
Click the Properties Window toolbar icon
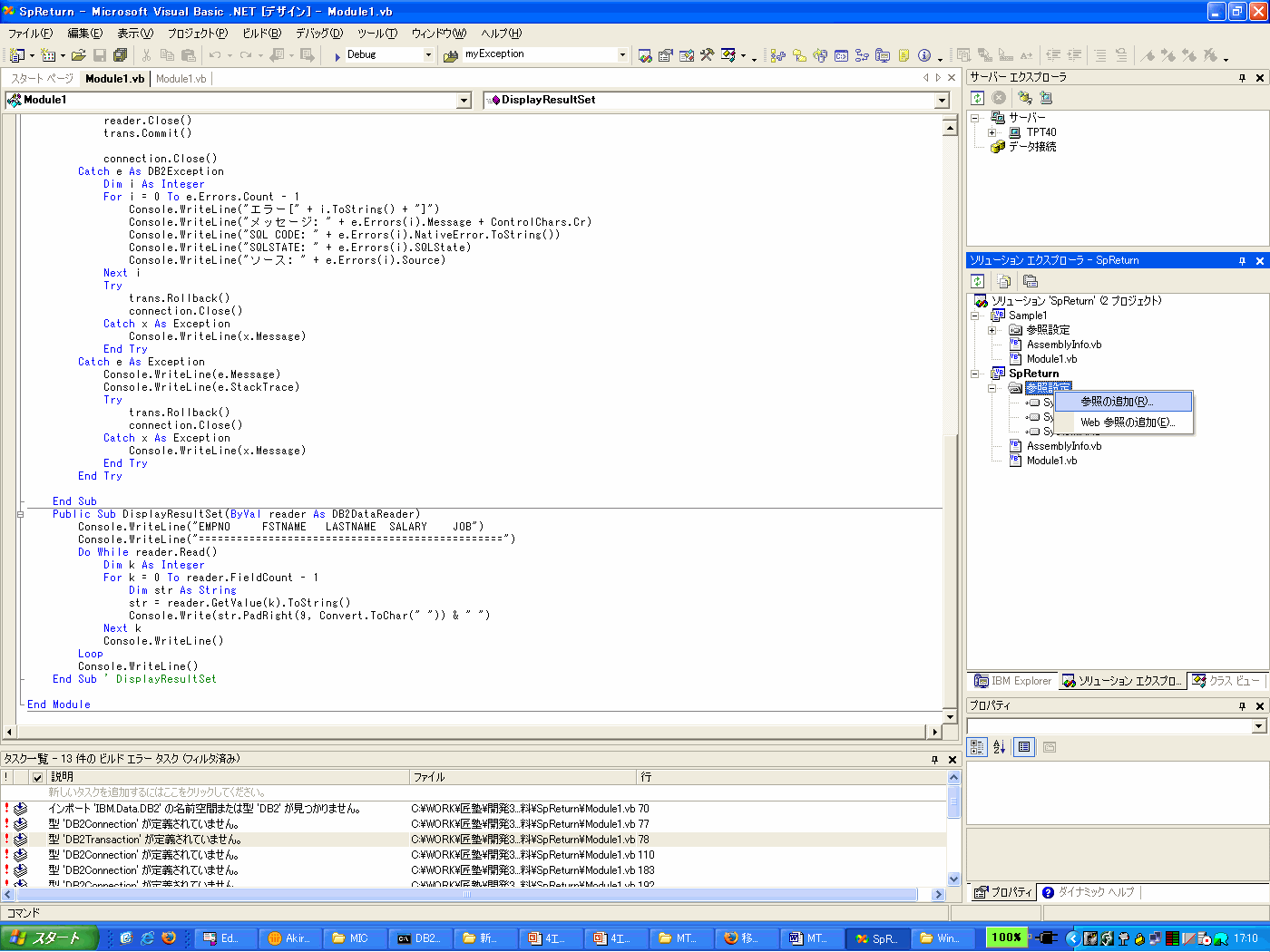point(666,55)
